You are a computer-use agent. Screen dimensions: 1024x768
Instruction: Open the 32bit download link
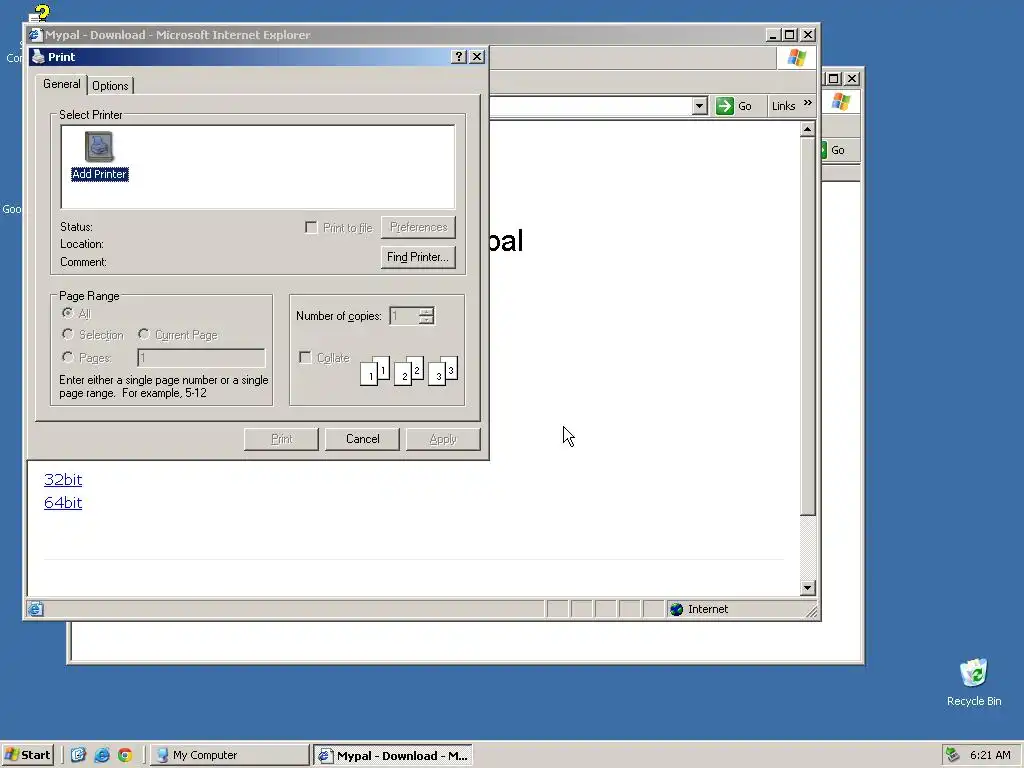[63, 479]
